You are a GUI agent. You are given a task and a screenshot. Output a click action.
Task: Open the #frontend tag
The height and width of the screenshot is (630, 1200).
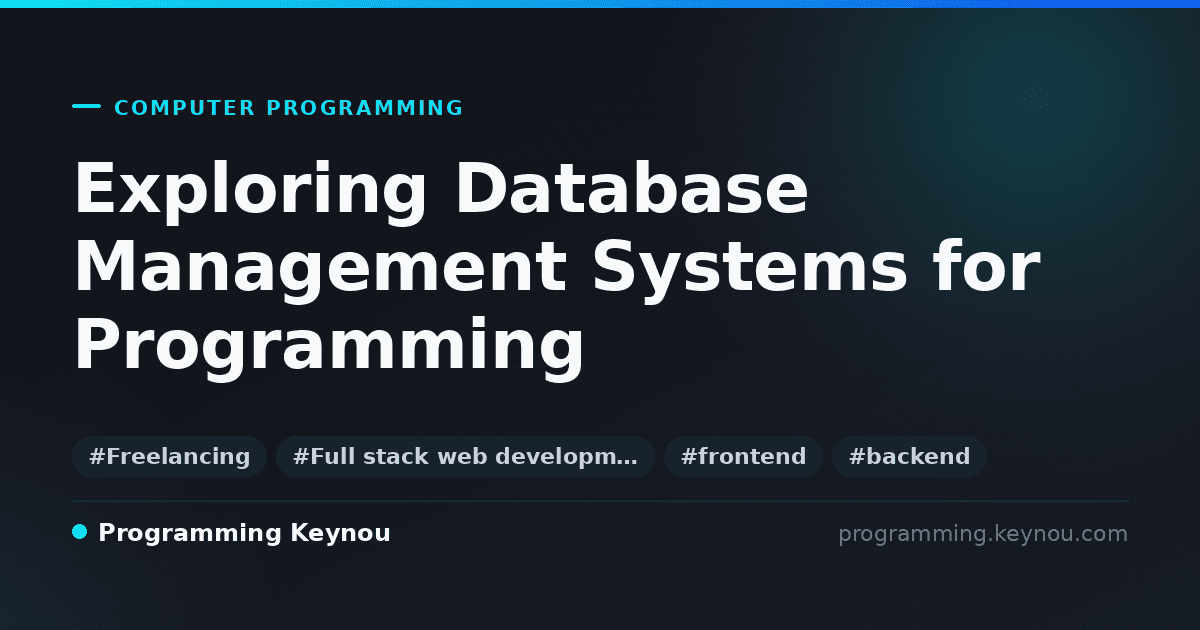(x=743, y=457)
